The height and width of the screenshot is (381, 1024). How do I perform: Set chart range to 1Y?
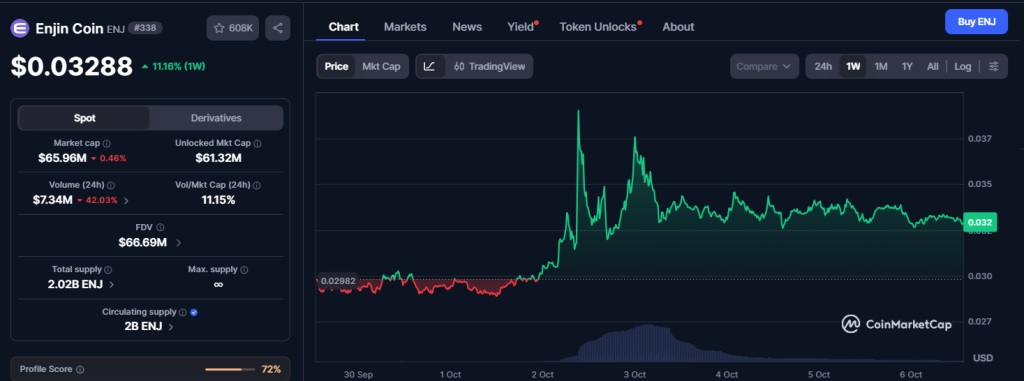tap(907, 66)
